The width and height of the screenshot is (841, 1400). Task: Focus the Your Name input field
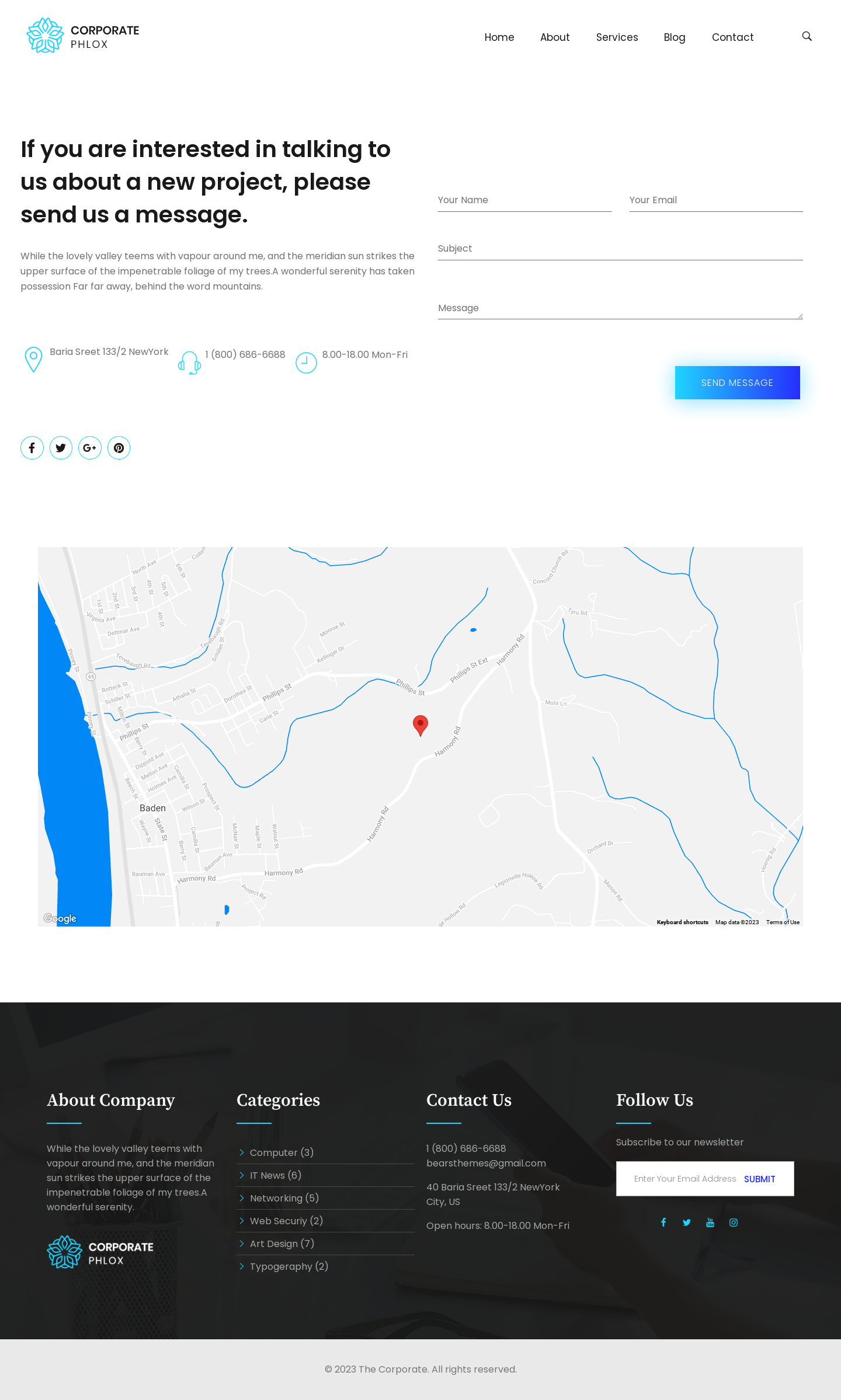click(524, 200)
